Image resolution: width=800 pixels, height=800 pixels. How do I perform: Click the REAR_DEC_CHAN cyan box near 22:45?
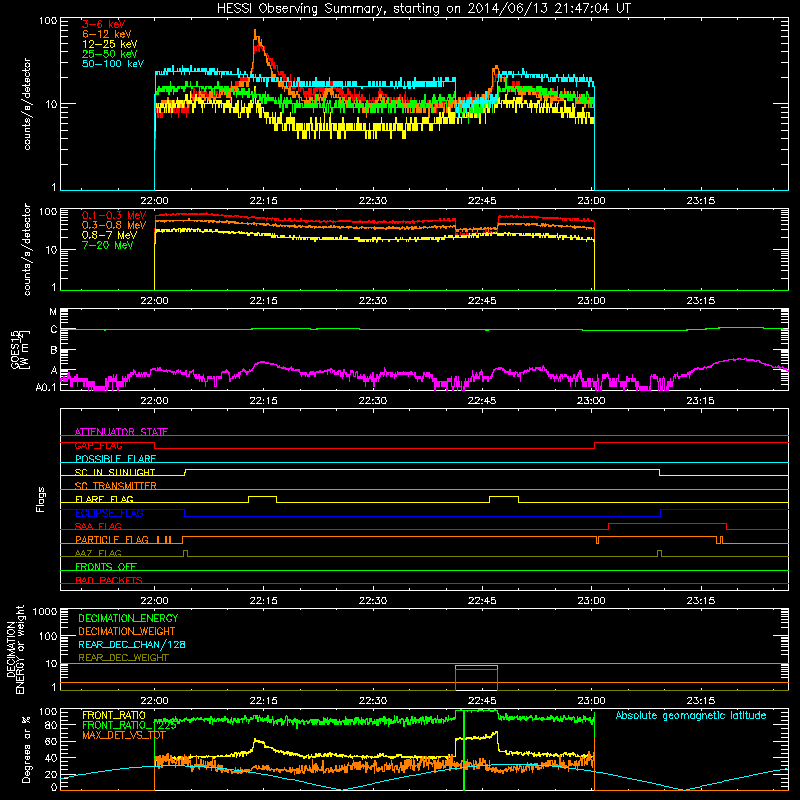(476, 667)
